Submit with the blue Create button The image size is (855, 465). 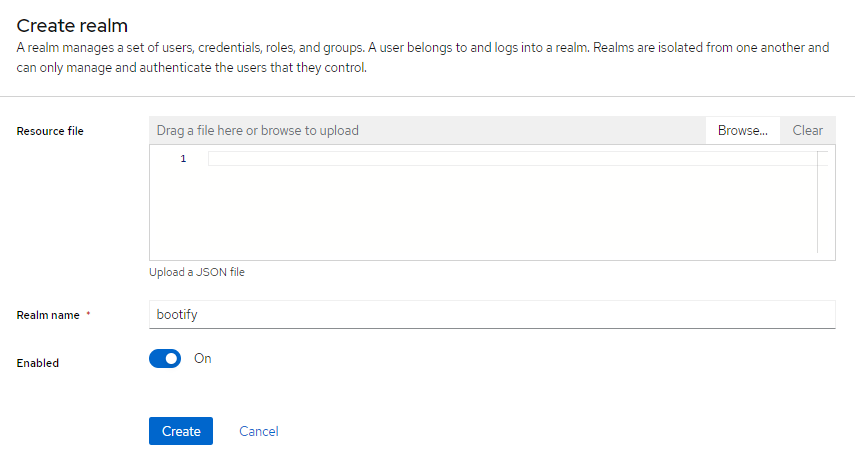click(x=181, y=431)
